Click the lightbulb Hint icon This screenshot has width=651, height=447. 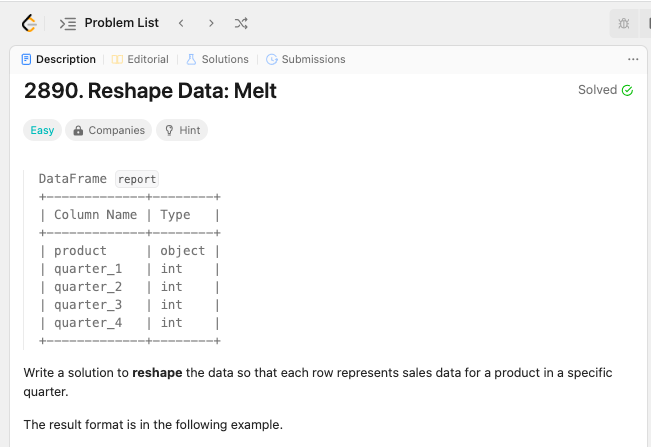(170, 130)
